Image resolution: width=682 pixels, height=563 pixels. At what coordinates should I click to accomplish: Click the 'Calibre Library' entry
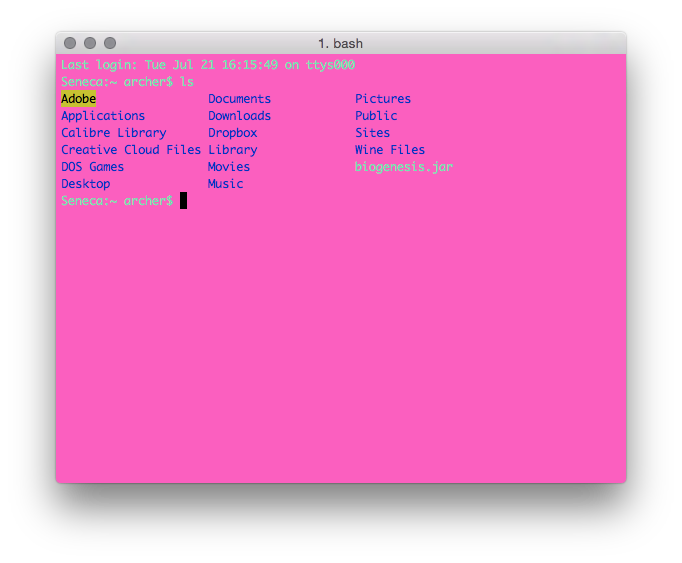click(x=114, y=133)
